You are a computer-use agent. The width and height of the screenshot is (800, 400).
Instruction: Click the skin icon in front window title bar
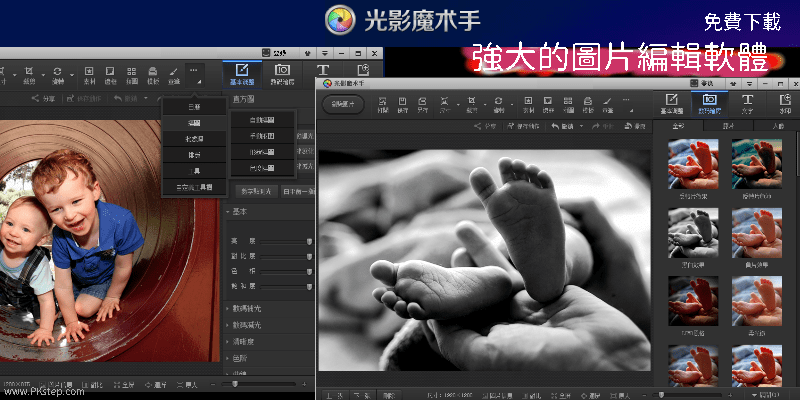(734, 83)
